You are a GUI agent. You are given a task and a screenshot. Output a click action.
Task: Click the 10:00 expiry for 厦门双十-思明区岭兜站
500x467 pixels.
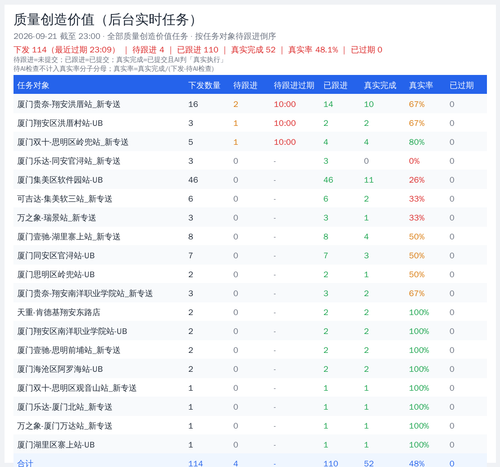285,142
